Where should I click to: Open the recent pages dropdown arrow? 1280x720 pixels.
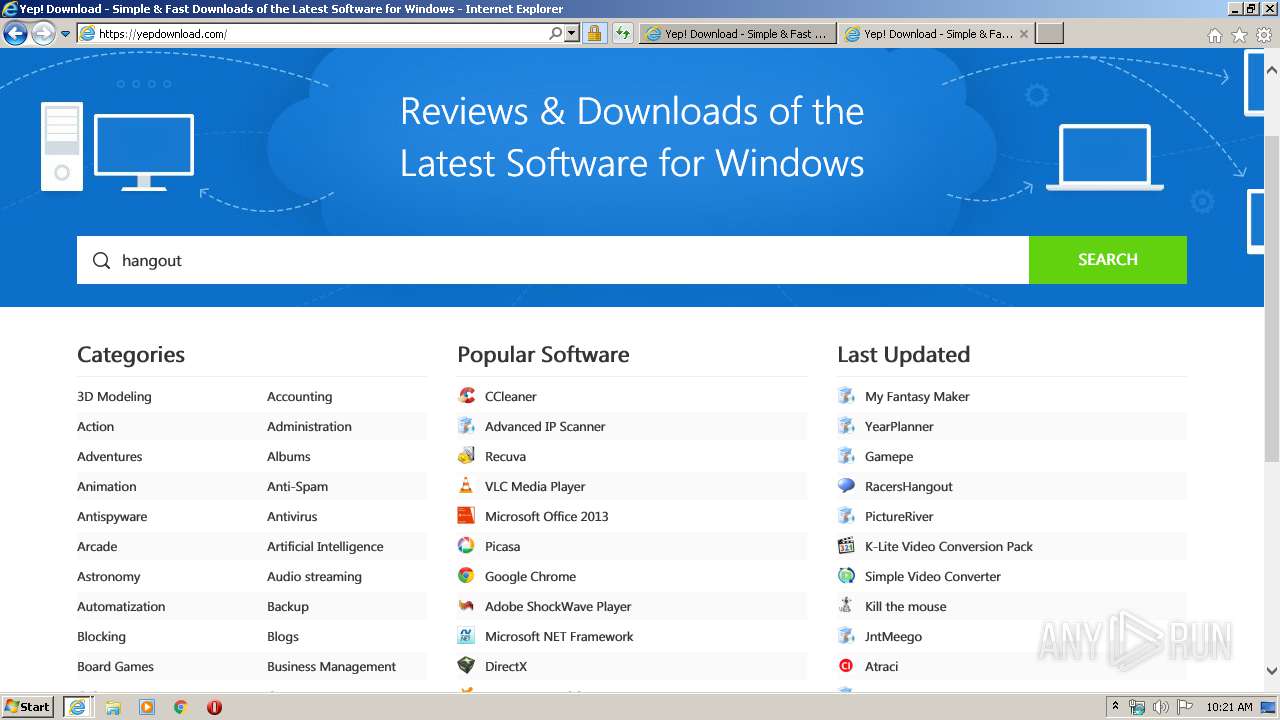click(x=65, y=34)
